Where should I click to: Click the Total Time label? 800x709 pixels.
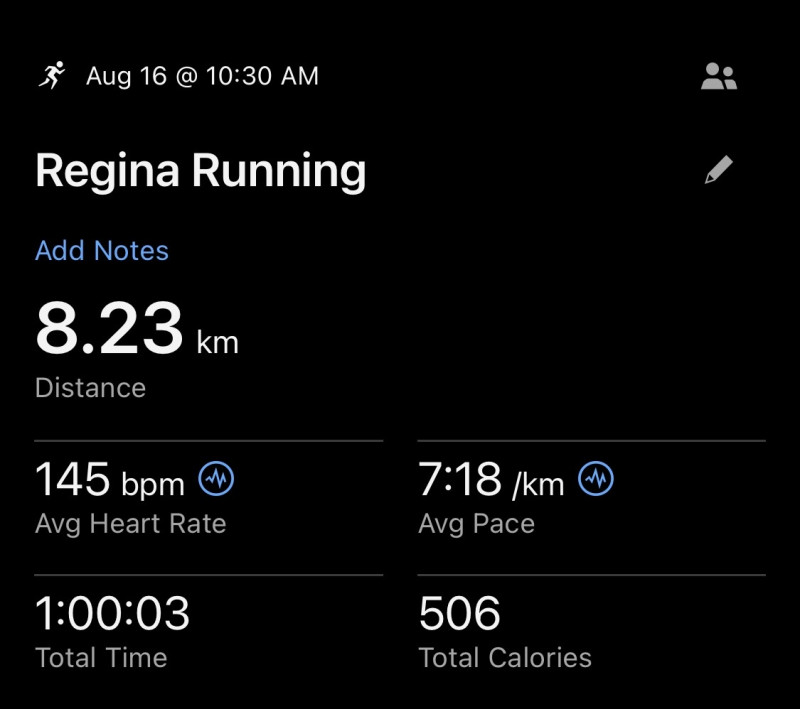click(101, 658)
